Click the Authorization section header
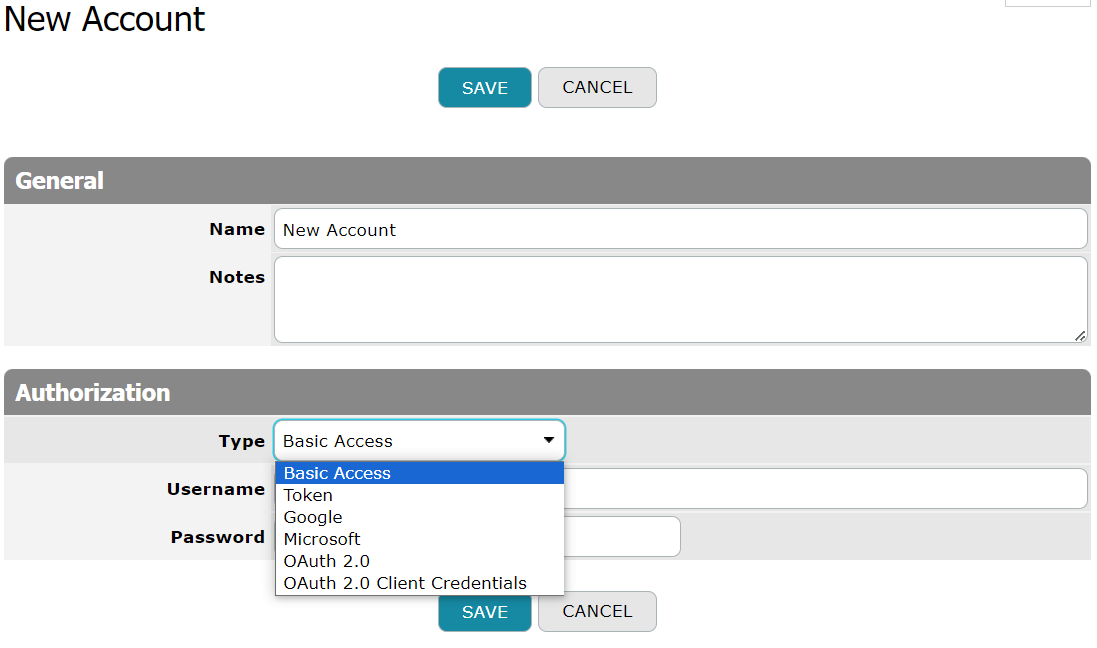Viewport: 1097px width, 648px height. coord(93,393)
